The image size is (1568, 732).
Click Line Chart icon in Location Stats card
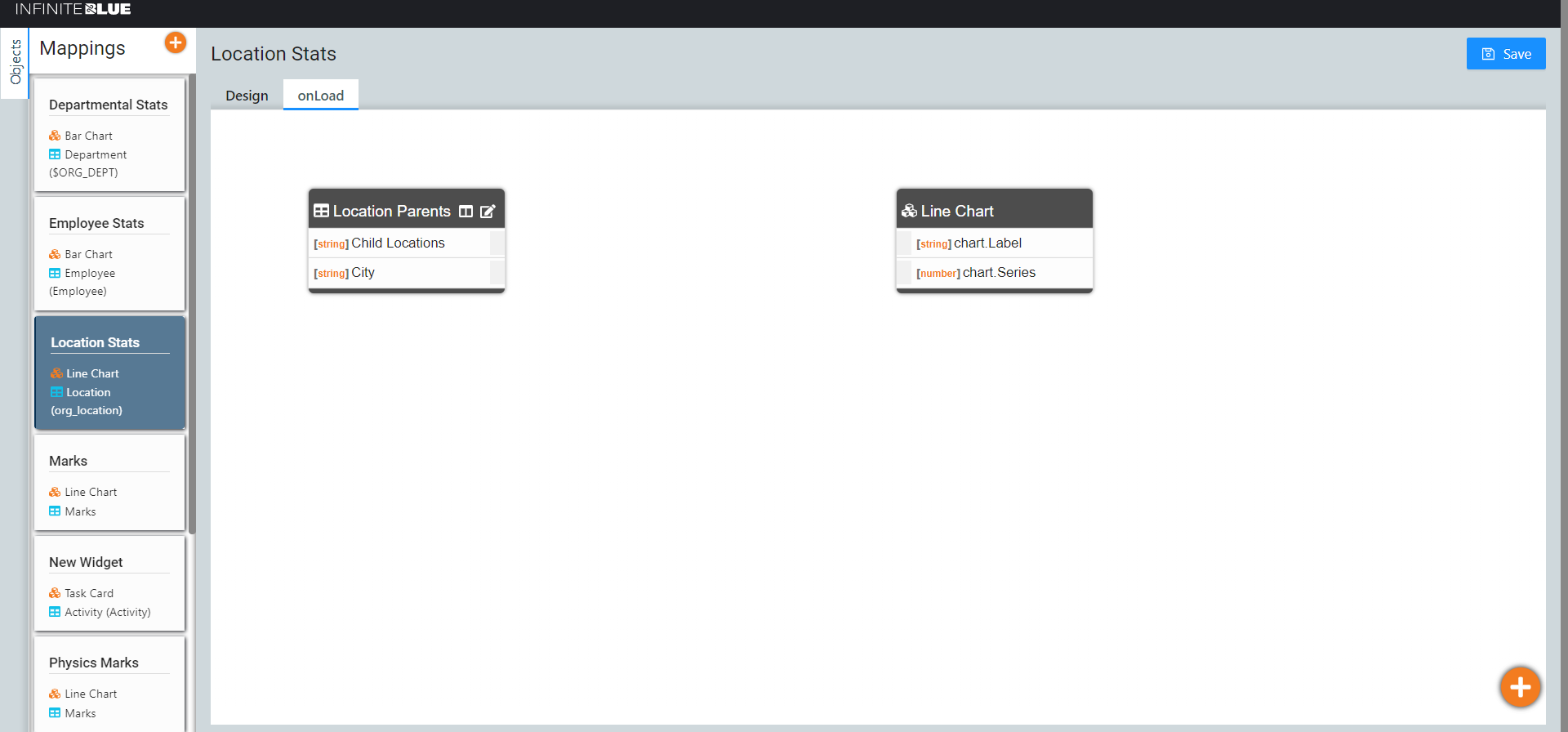(x=56, y=373)
